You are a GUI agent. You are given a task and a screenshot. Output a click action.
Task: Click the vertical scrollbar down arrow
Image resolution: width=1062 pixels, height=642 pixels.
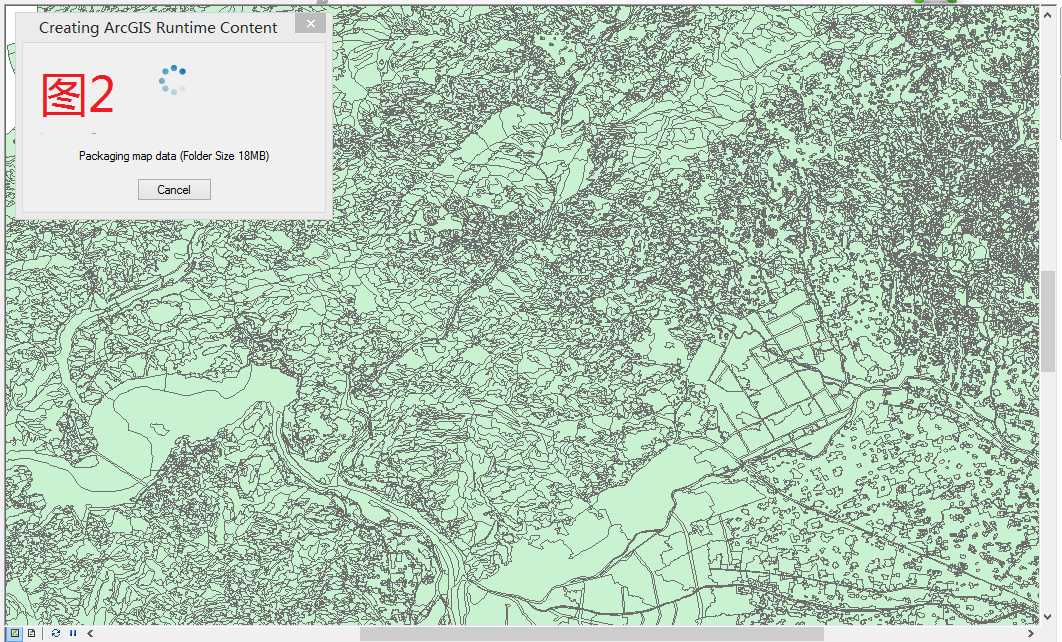point(1048,617)
